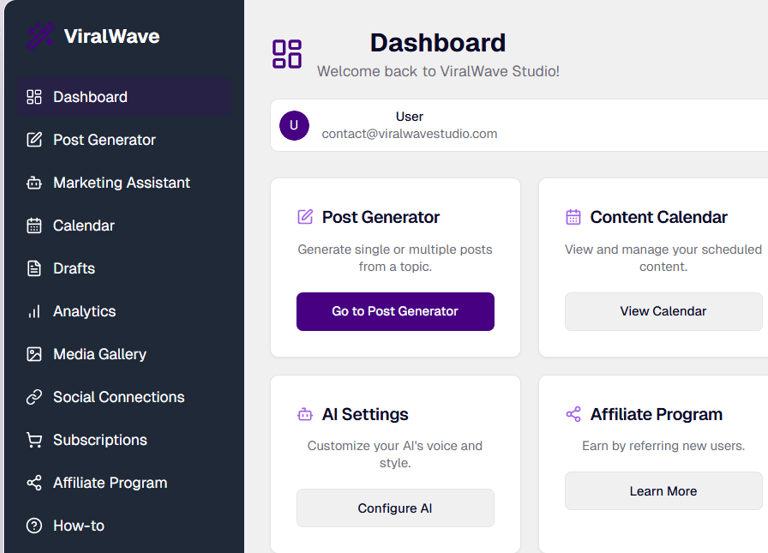Click the Affiliate Program share icon in sidebar
Viewport: 768px width, 553px height.
(x=34, y=483)
